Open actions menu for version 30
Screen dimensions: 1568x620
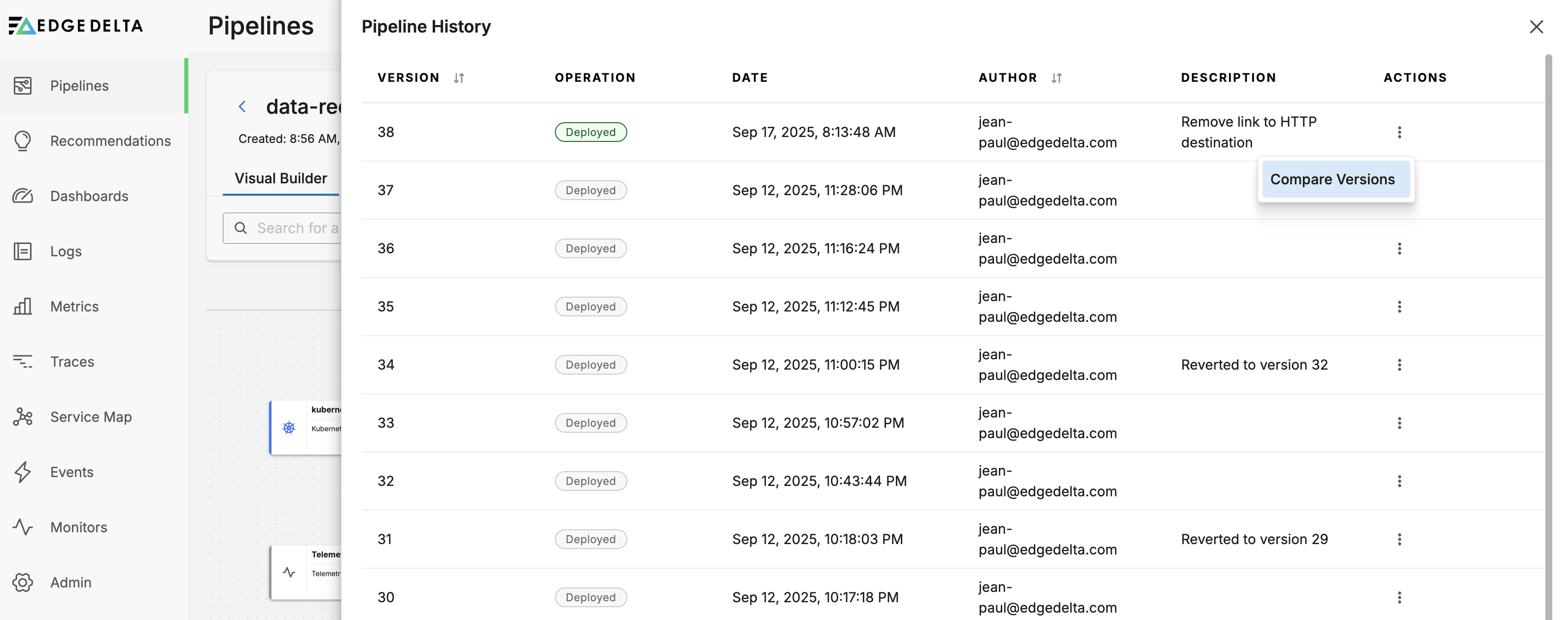click(x=1399, y=597)
